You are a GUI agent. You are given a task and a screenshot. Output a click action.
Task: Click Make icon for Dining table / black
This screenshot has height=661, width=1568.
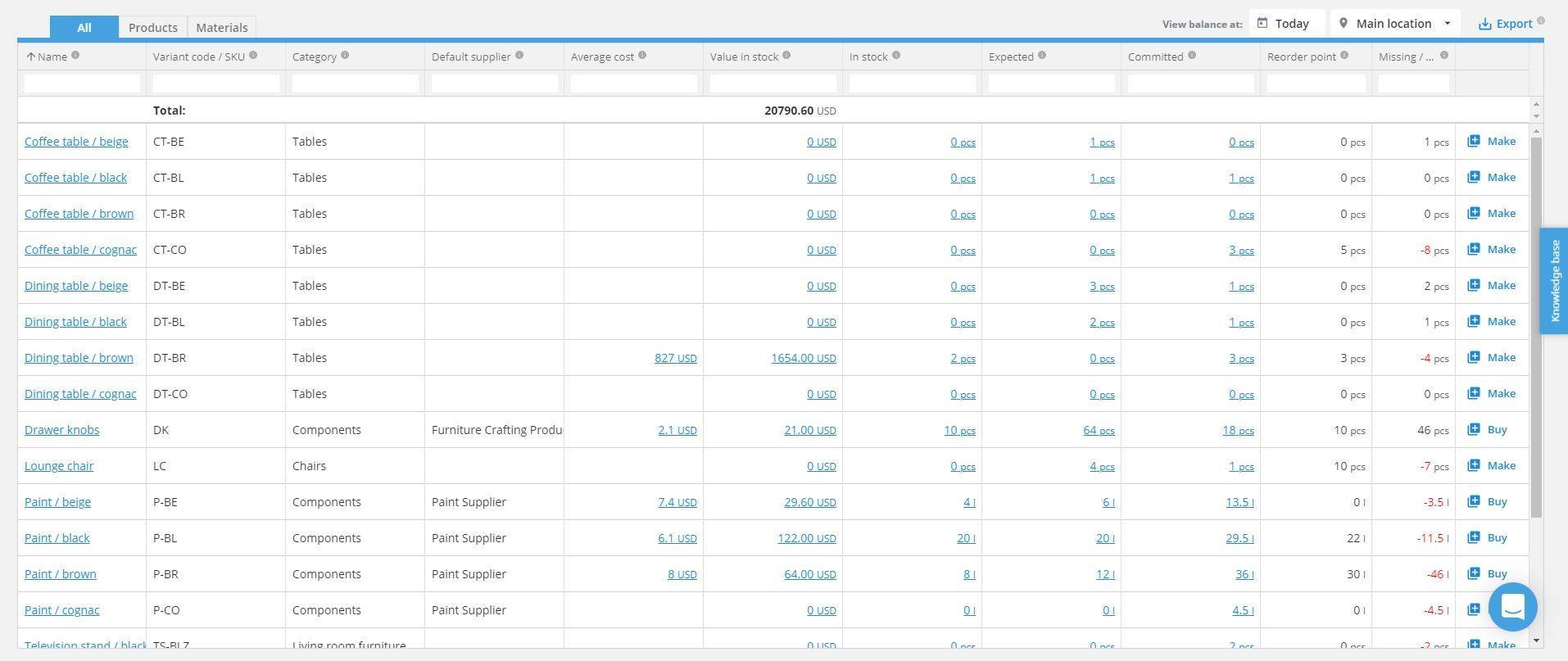(1474, 321)
